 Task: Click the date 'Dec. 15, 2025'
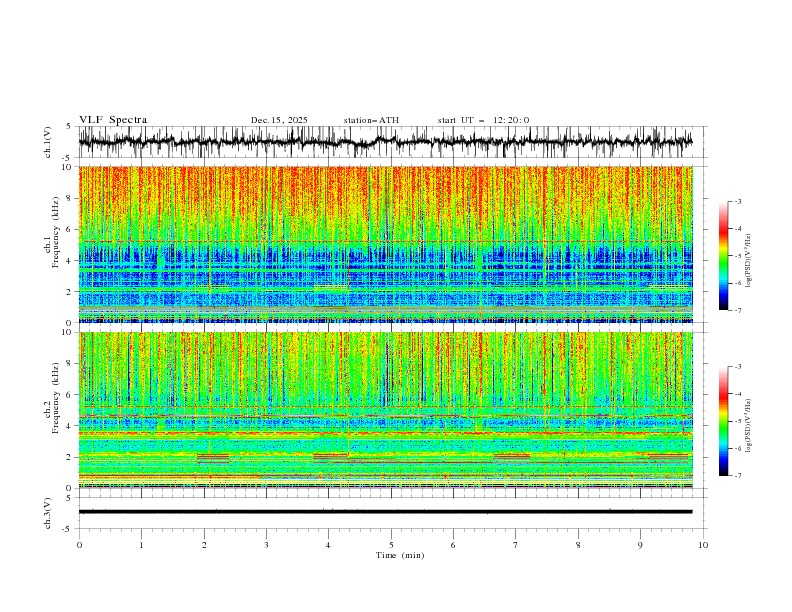pyautogui.click(x=279, y=120)
